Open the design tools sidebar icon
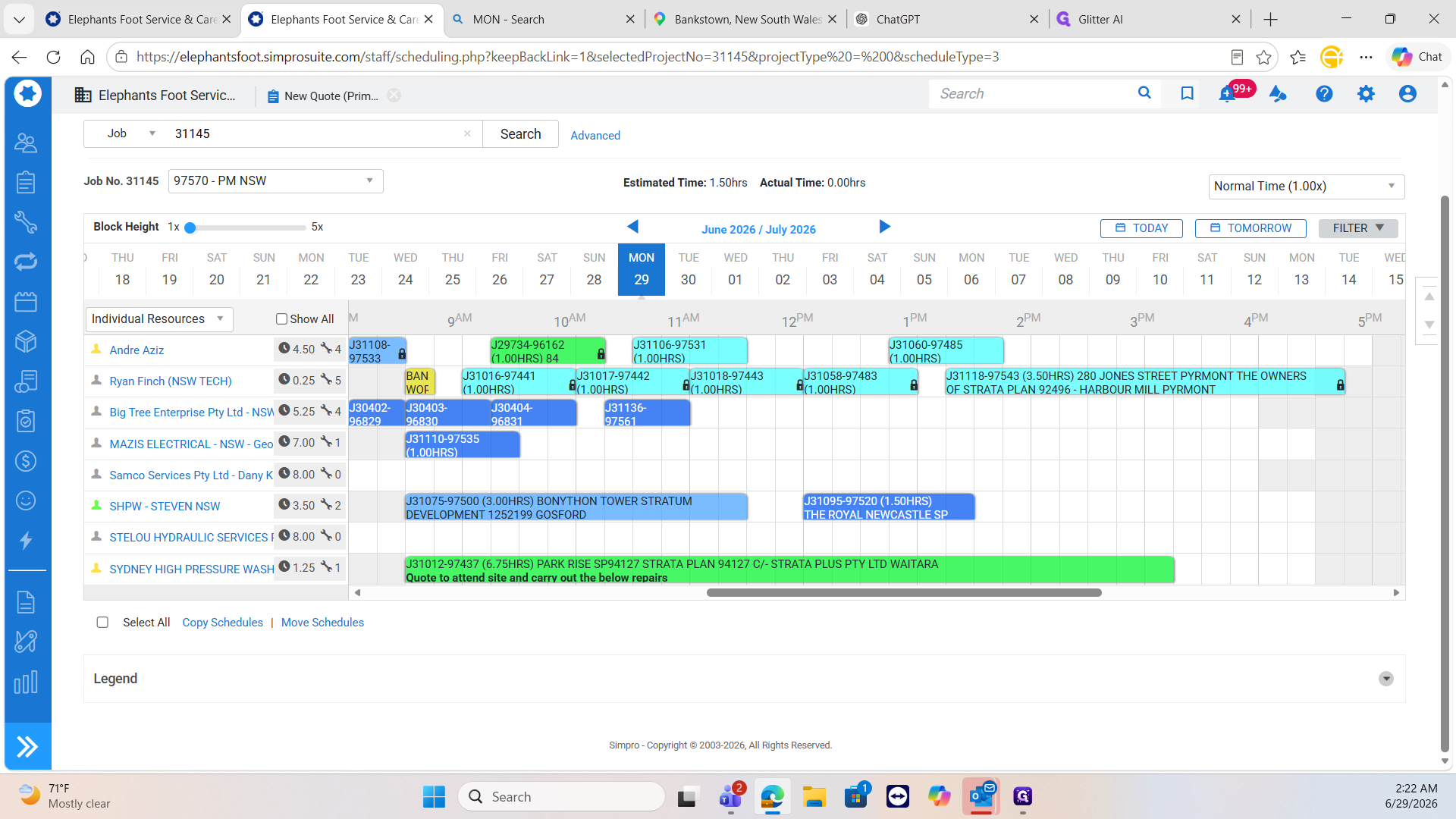Viewport: 1456px width, 819px height. 26,642
